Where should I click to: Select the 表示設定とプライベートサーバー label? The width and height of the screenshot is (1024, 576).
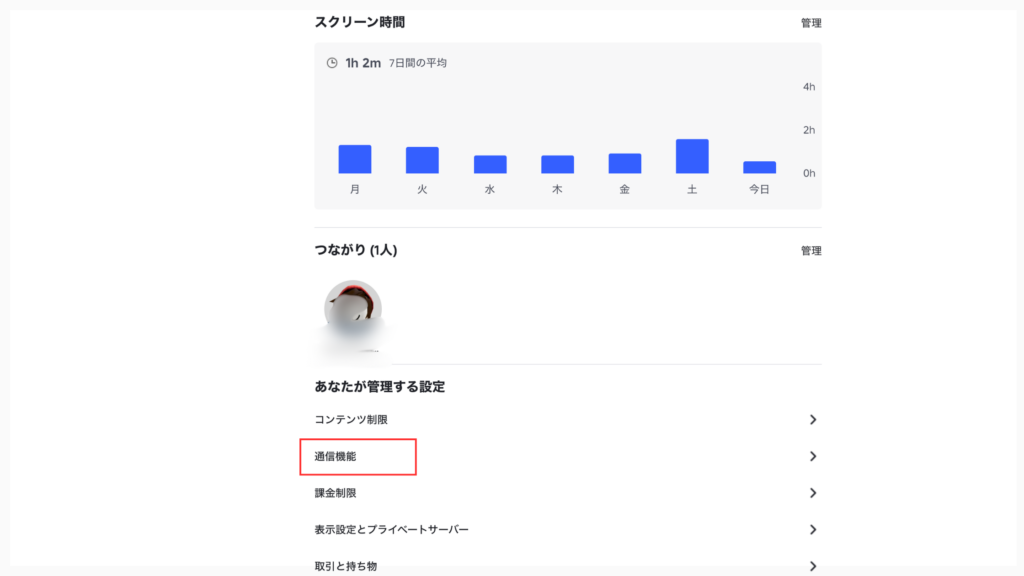coord(391,529)
